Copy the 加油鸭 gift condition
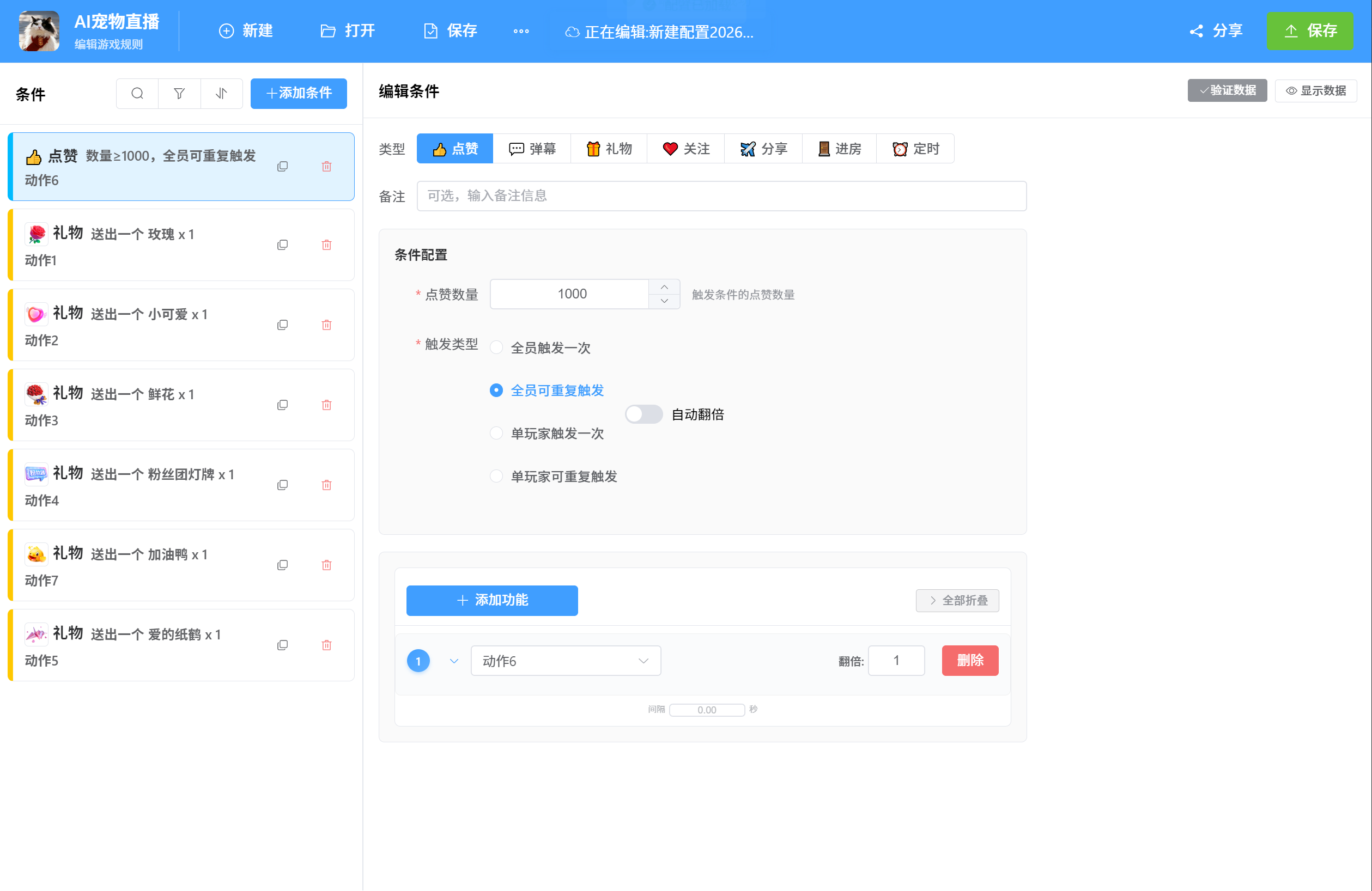Viewport: 1372px width, 891px height. pyautogui.click(x=282, y=565)
